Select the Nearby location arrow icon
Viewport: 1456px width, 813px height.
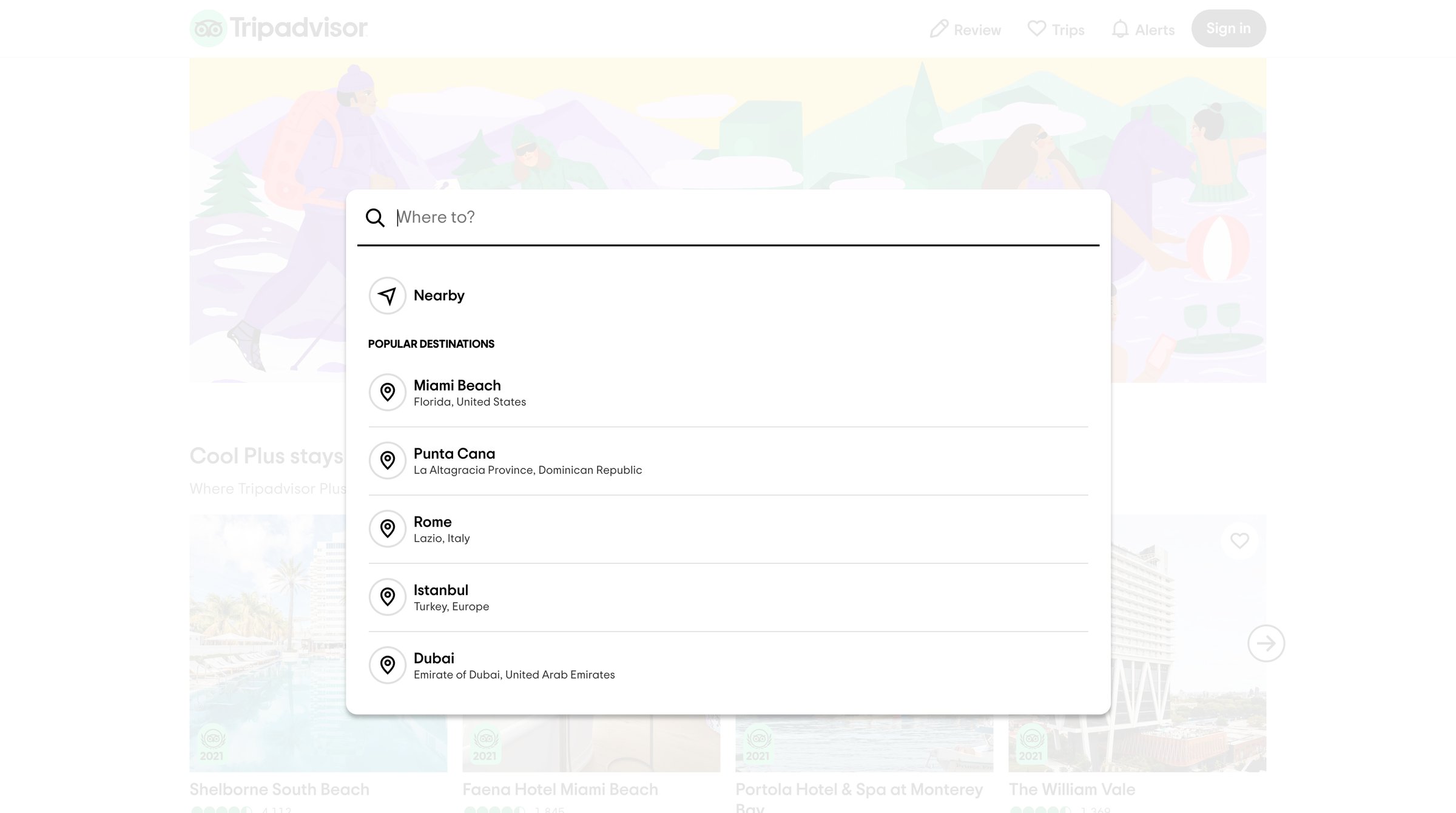(x=387, y=295)
